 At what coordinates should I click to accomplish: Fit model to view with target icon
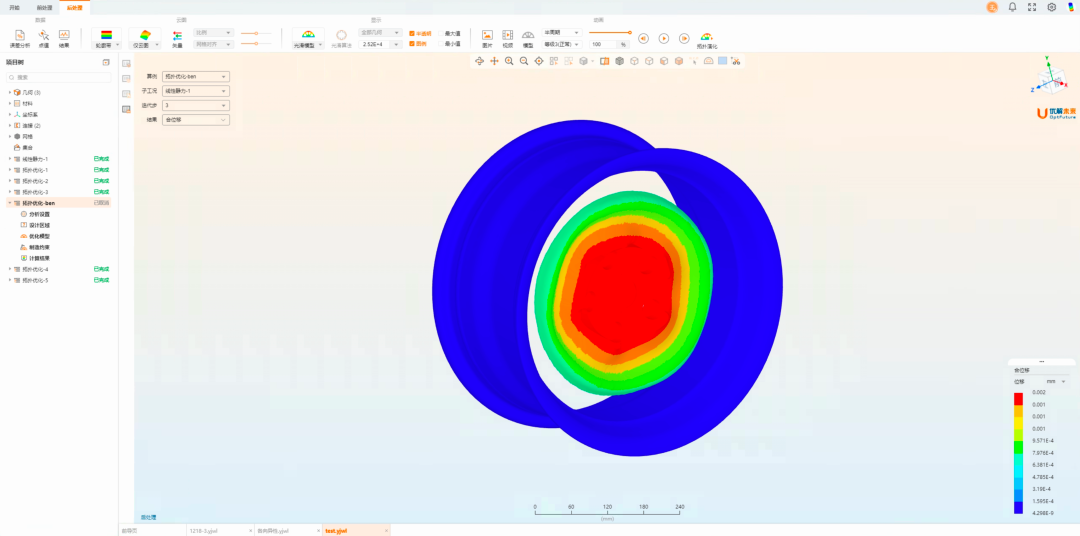[539, 61]
